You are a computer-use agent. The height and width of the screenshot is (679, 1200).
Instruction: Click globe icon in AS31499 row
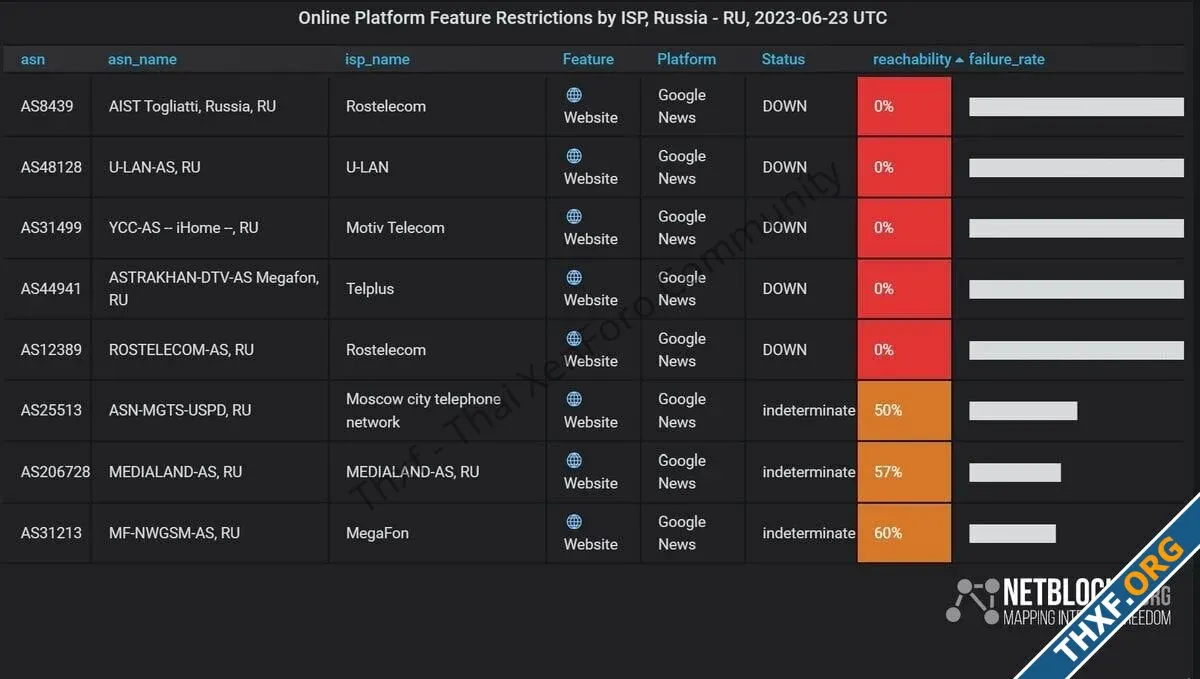(x=574, y=216)
